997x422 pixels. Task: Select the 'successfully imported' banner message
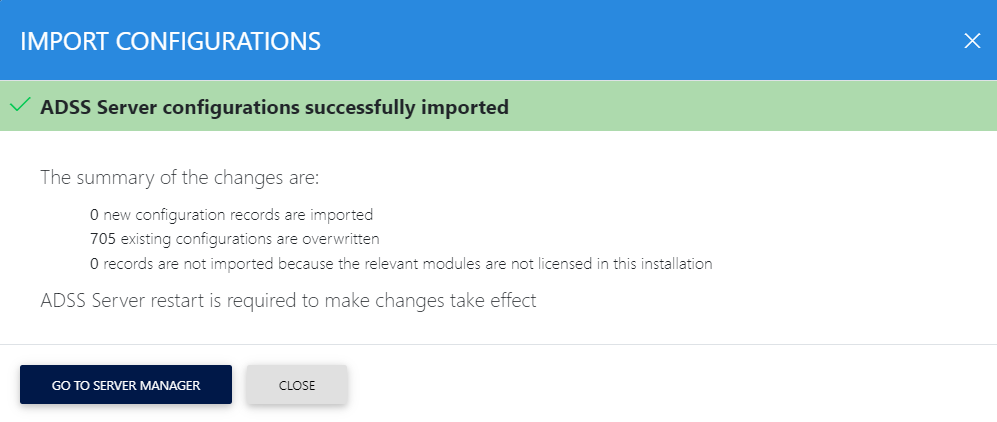point(275,107)
